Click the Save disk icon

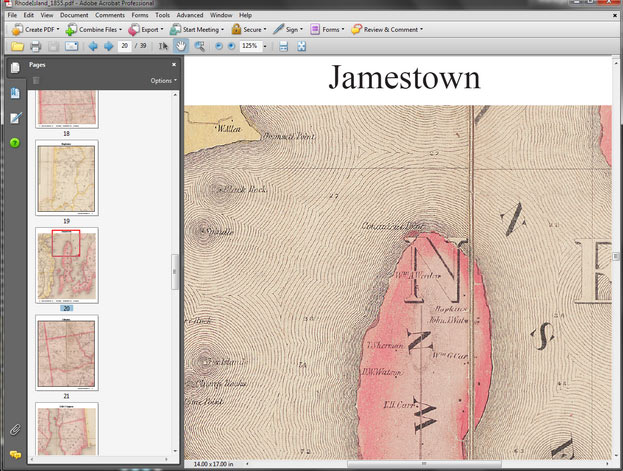tap(53, 47)
